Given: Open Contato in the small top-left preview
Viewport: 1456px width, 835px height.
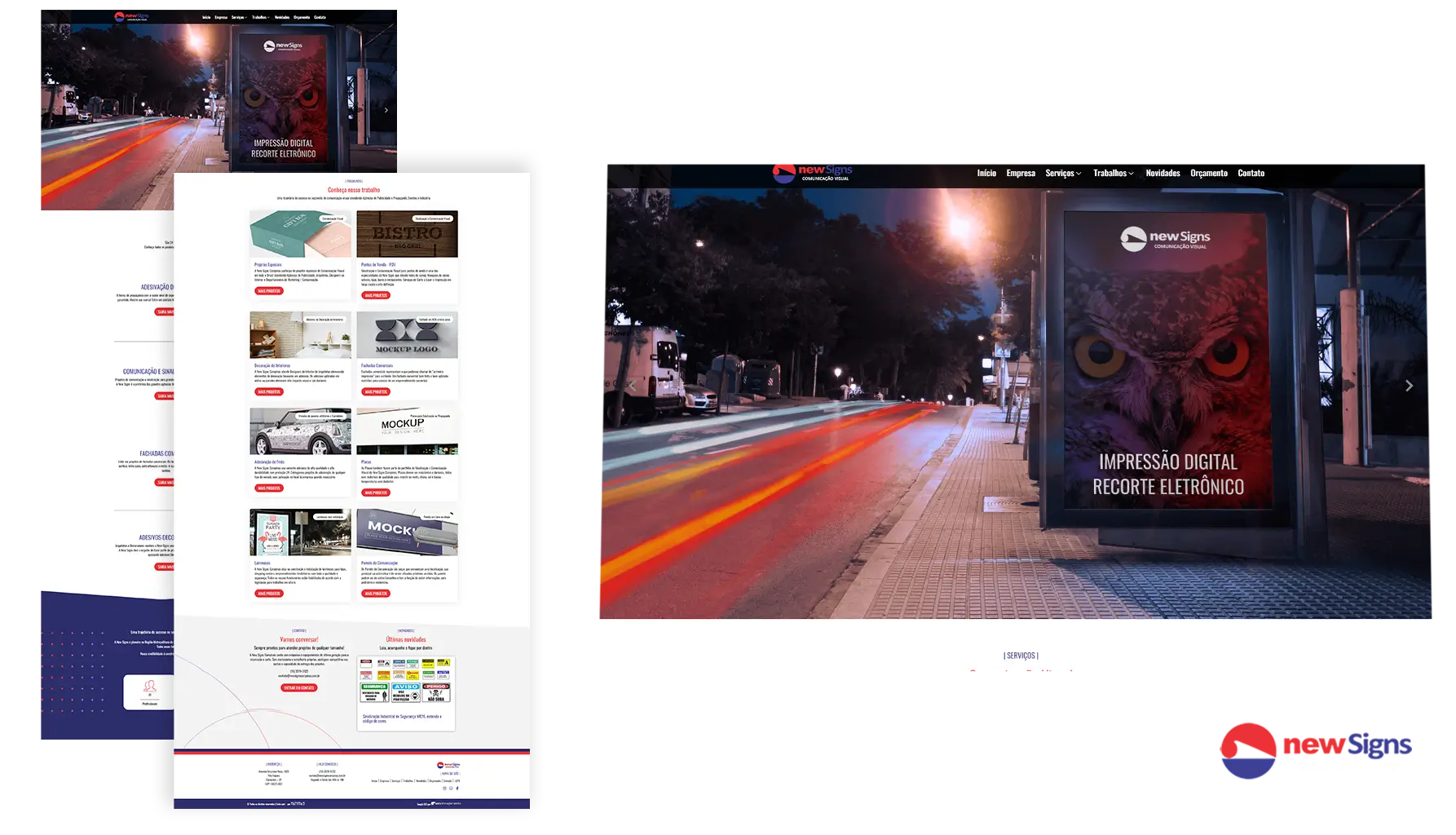Looking at the screenshot, I should click(x=320, y=17).
